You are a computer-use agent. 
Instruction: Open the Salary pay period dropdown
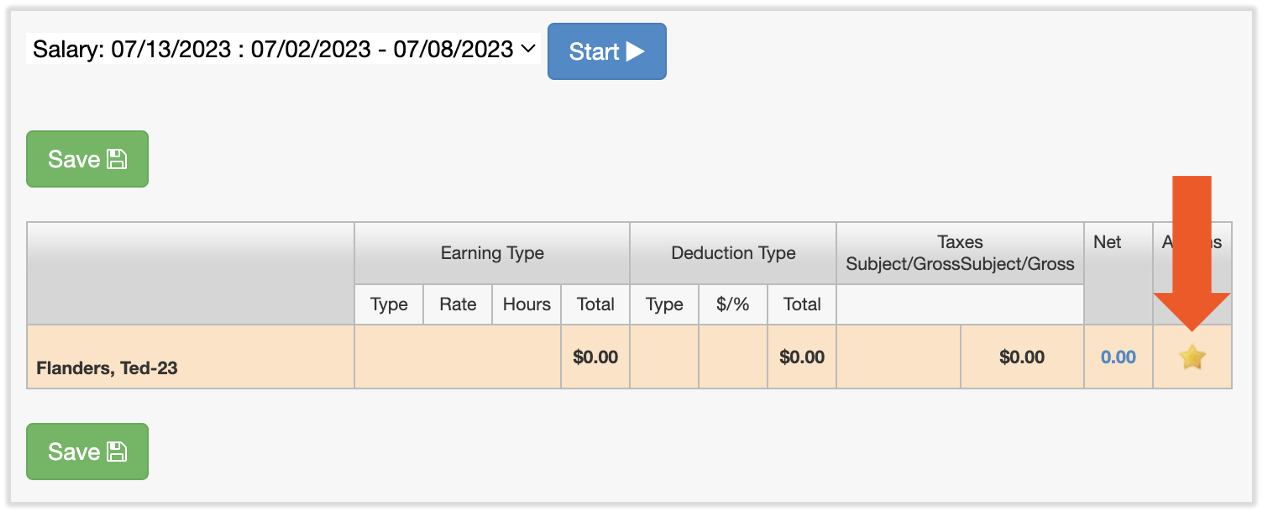pos(284,49)
